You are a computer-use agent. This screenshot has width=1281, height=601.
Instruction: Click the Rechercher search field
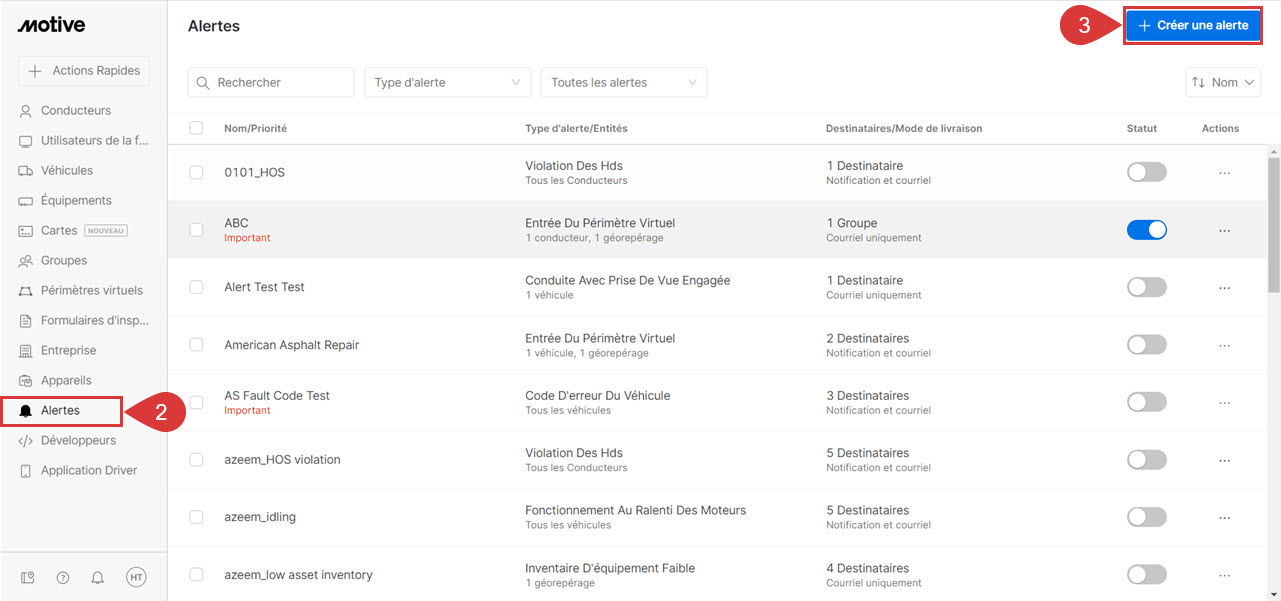(x=271, y=83)
